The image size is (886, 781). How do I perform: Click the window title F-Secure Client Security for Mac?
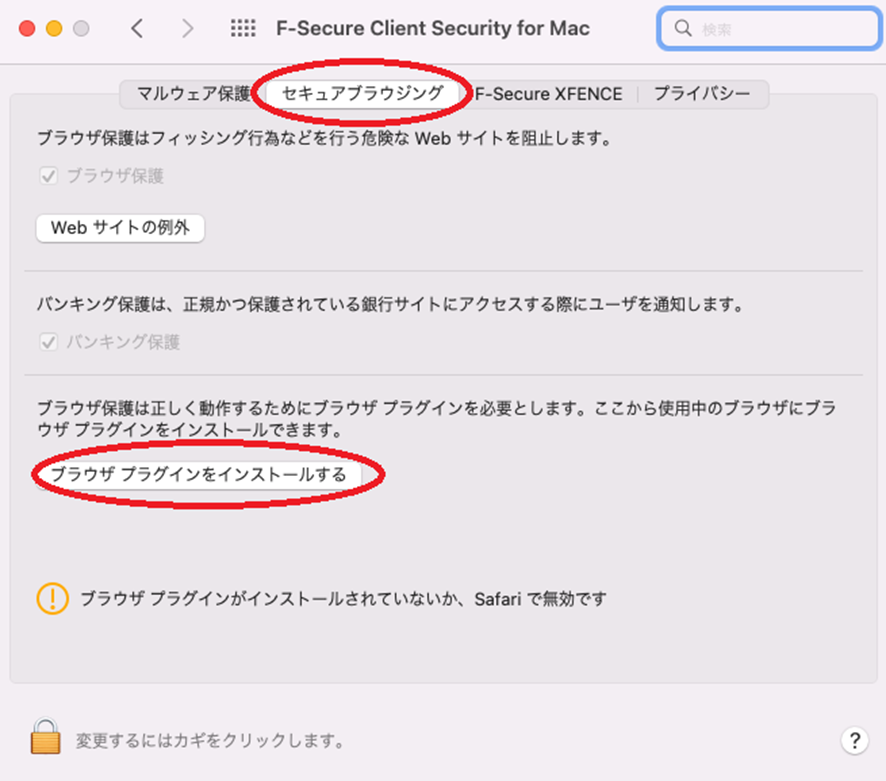point(433,28)
